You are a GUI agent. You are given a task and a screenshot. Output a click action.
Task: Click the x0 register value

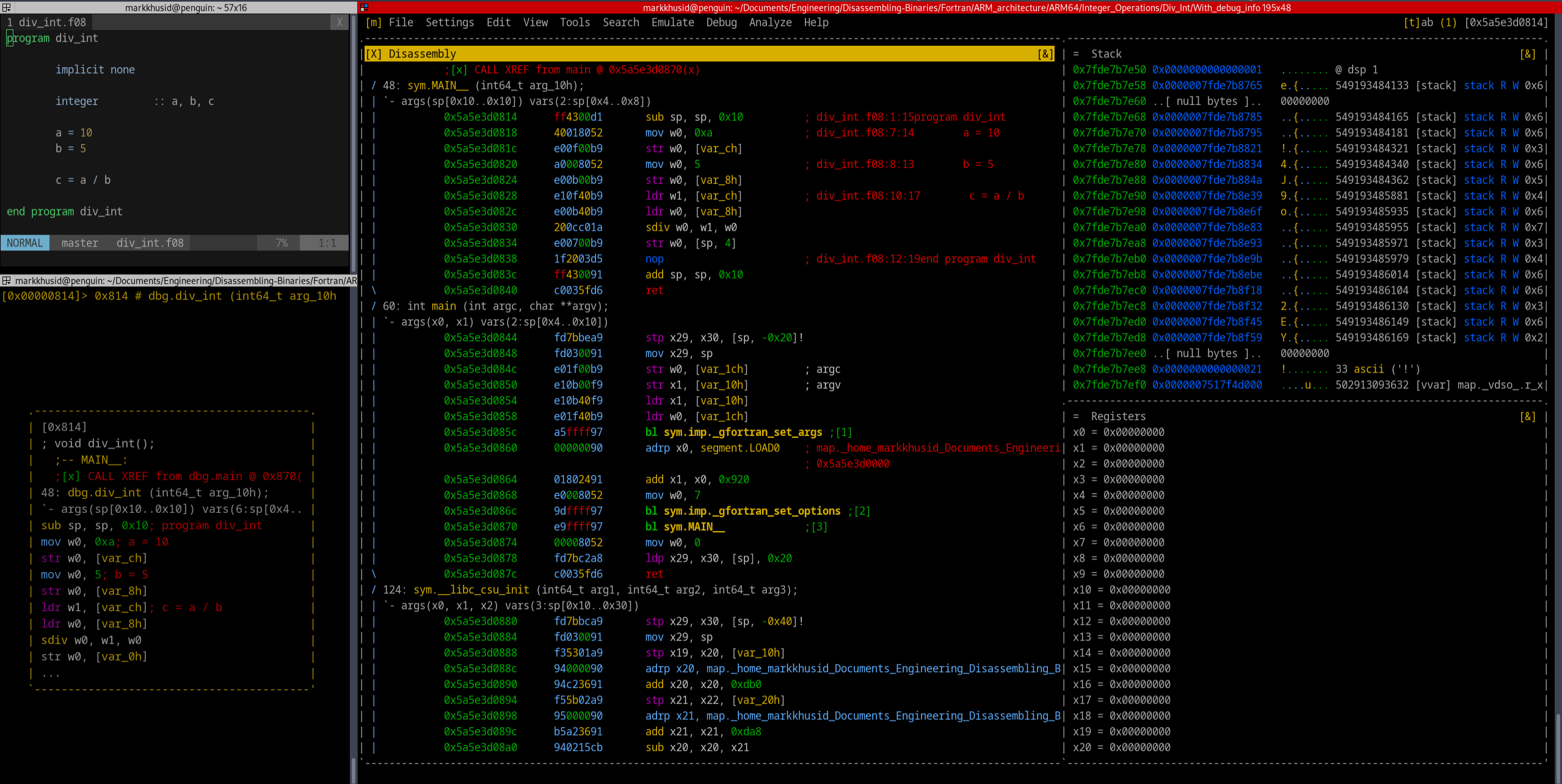1133,432
